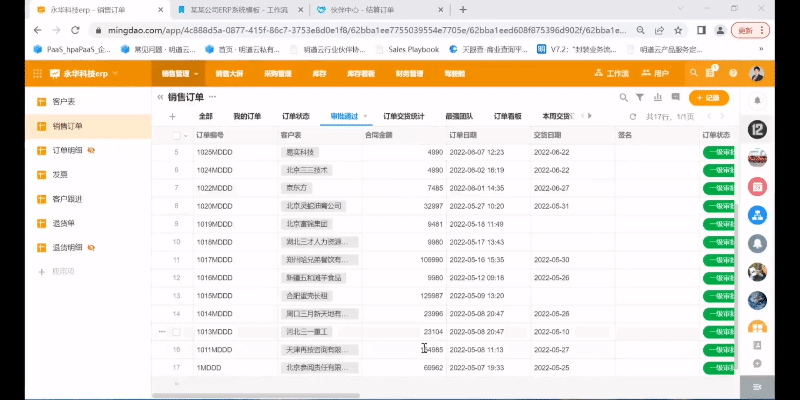Open the 财务管理 menu
Screen dimensions: 800x400
pos(409,73)
